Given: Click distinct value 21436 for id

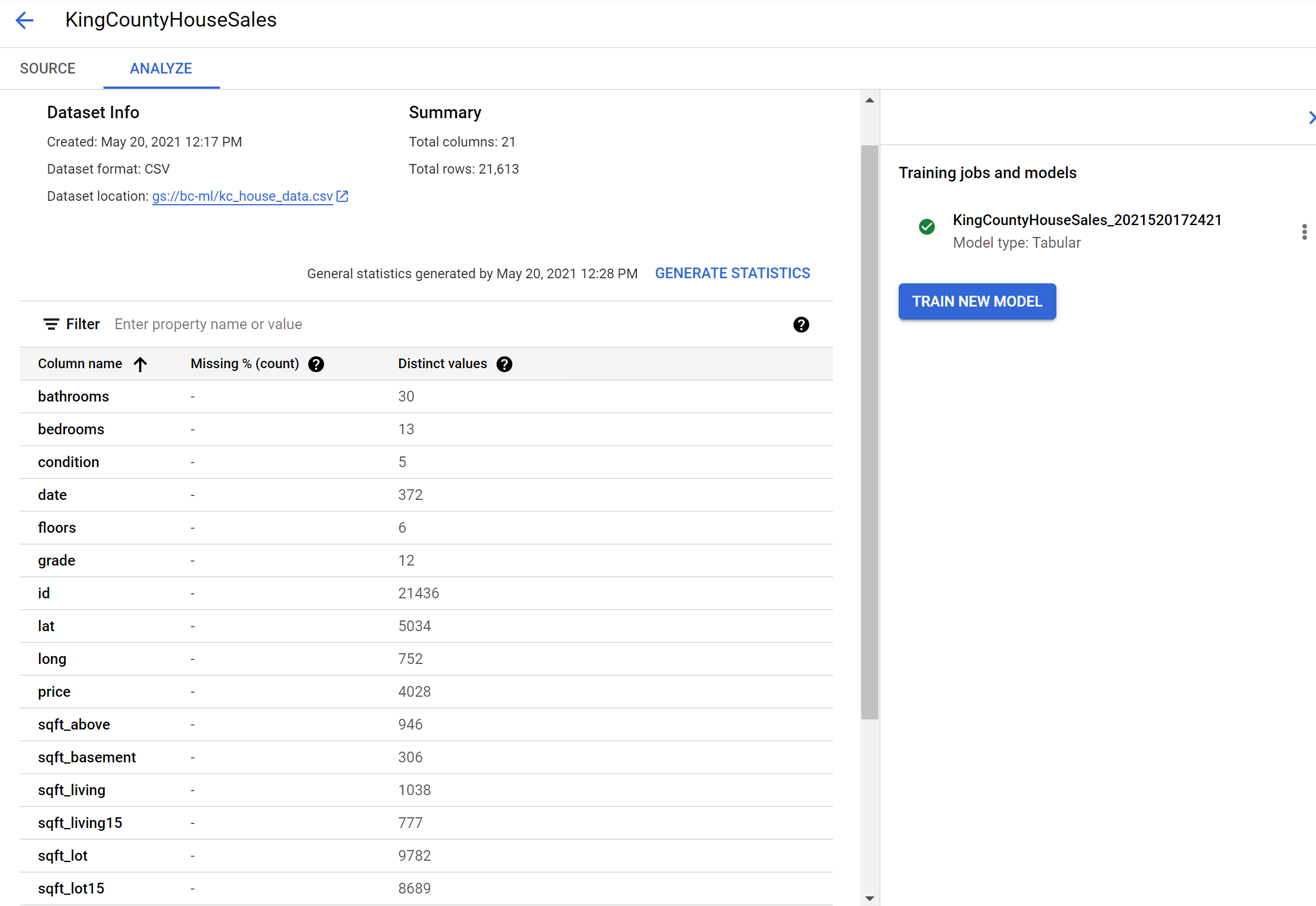Looking at the screenshot, I should pos(418,594).
